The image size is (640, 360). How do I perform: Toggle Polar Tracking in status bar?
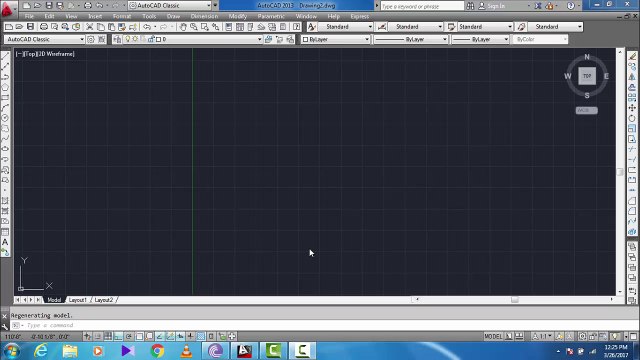pyautogui.click(x=129, y=336)
